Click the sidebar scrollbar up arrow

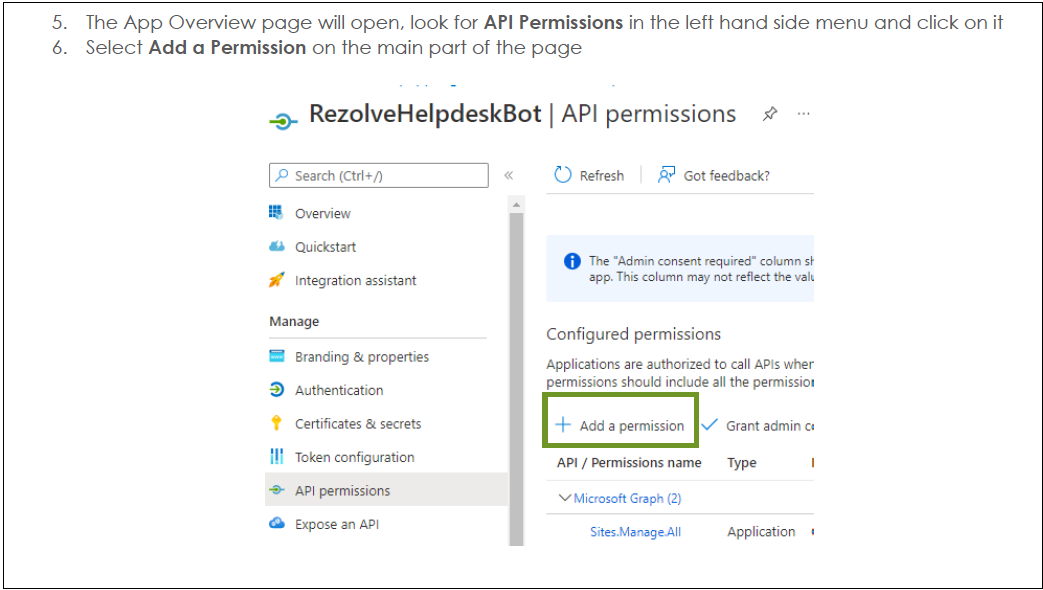pyautogui.click(x=516, y=205)
